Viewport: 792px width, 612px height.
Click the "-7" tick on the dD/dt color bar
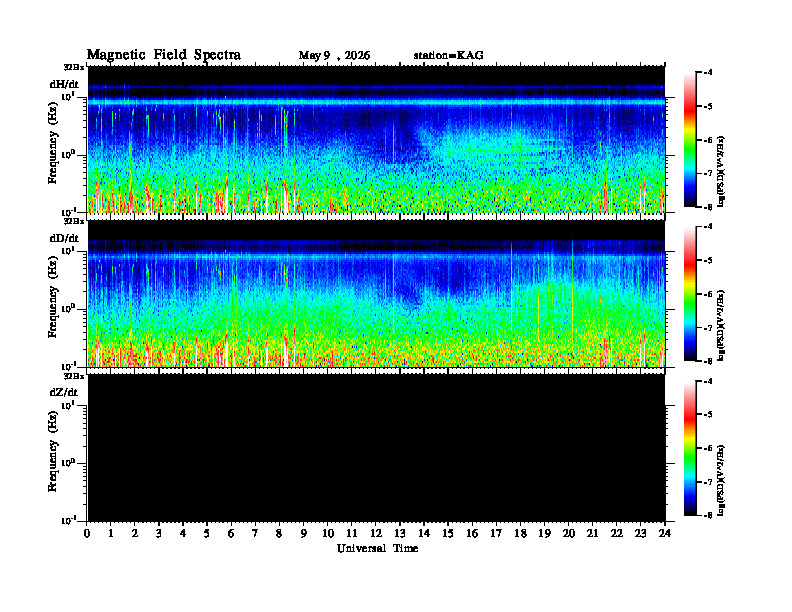(708, 328)
